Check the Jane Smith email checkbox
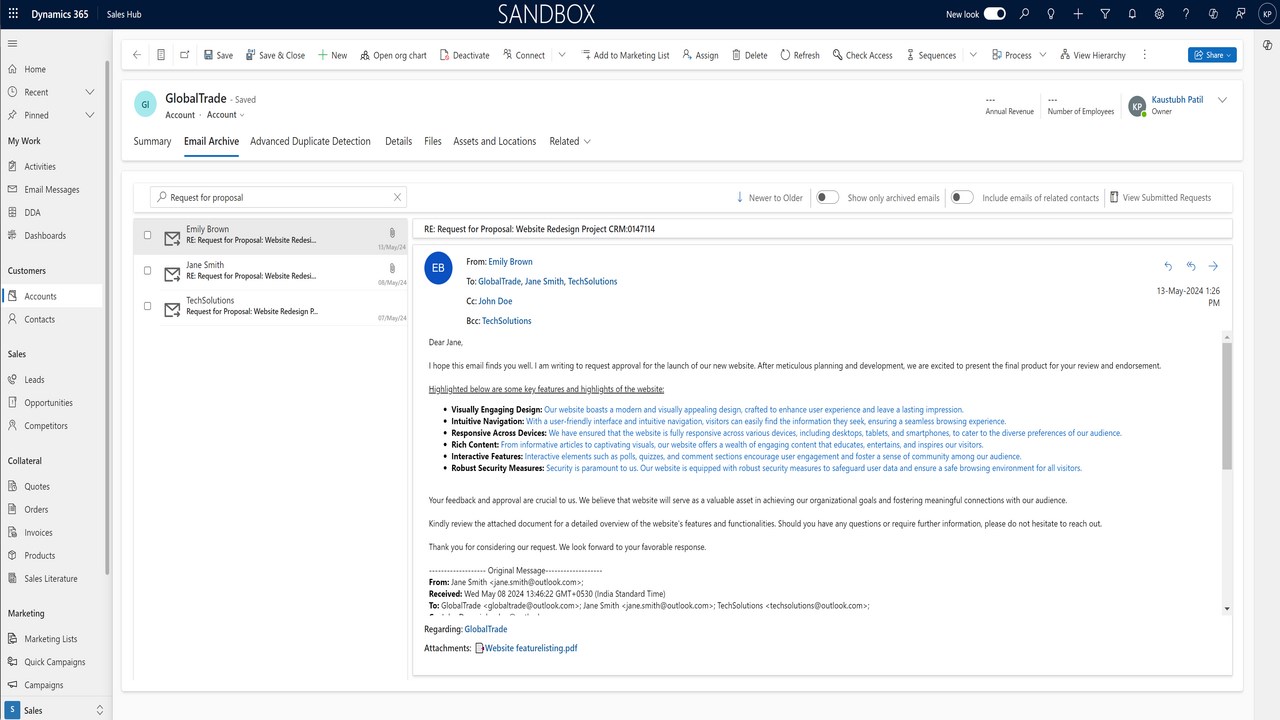This screenshot has width=1280, height=720. tap(148, 271)
